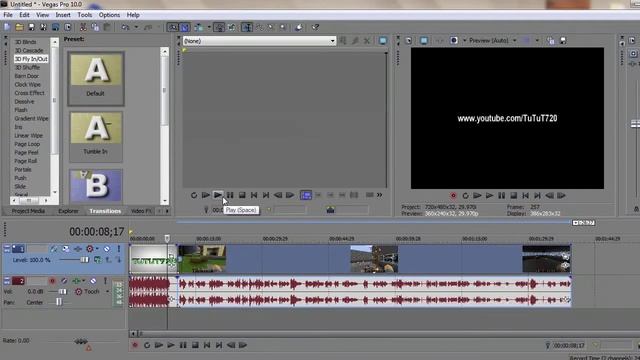Open the Edit menu
This screenshot has height=360, width=640.
pos(24,15)
